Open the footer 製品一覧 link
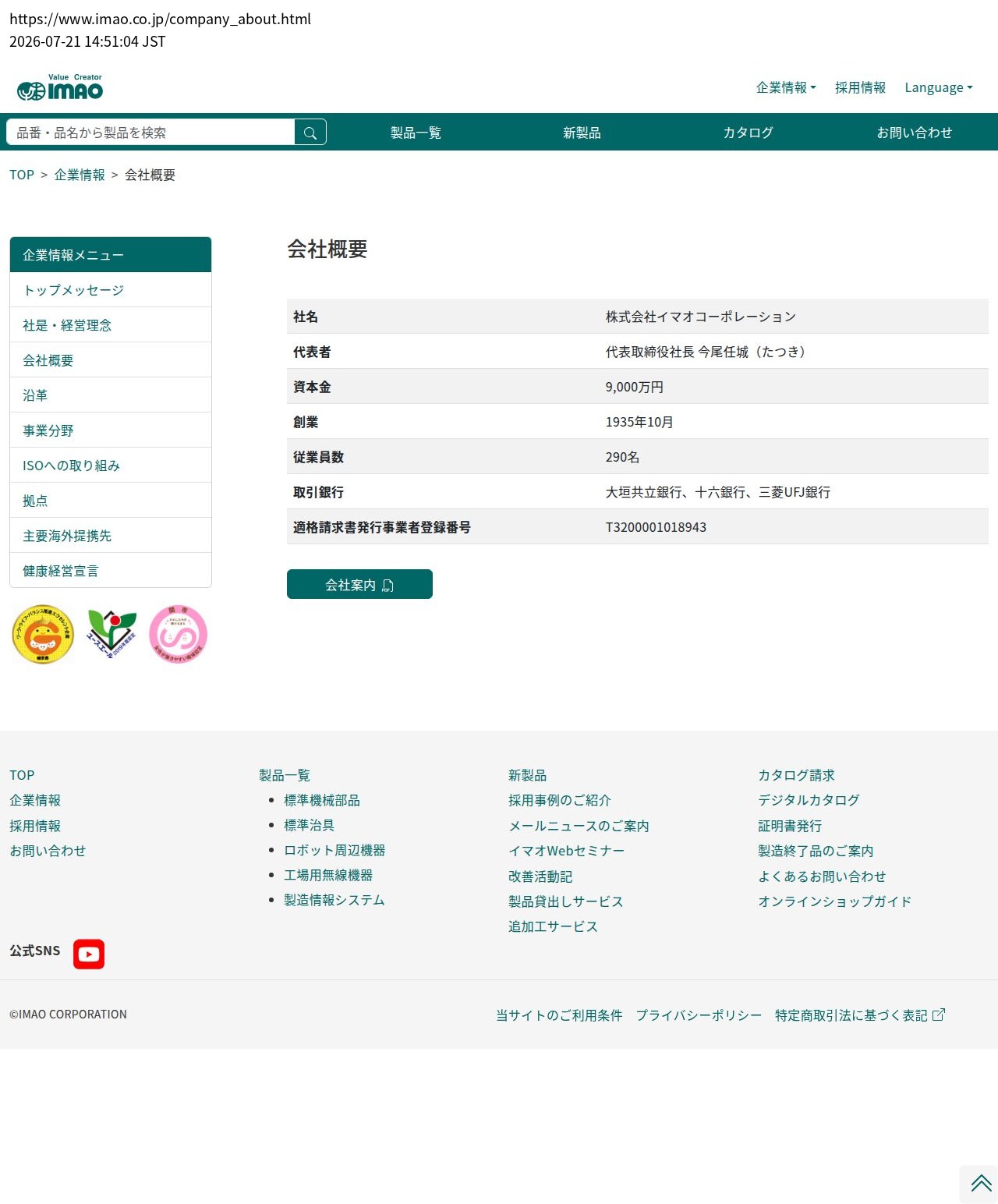This screenshot has width=998, height=1204. tap(285, 775)
